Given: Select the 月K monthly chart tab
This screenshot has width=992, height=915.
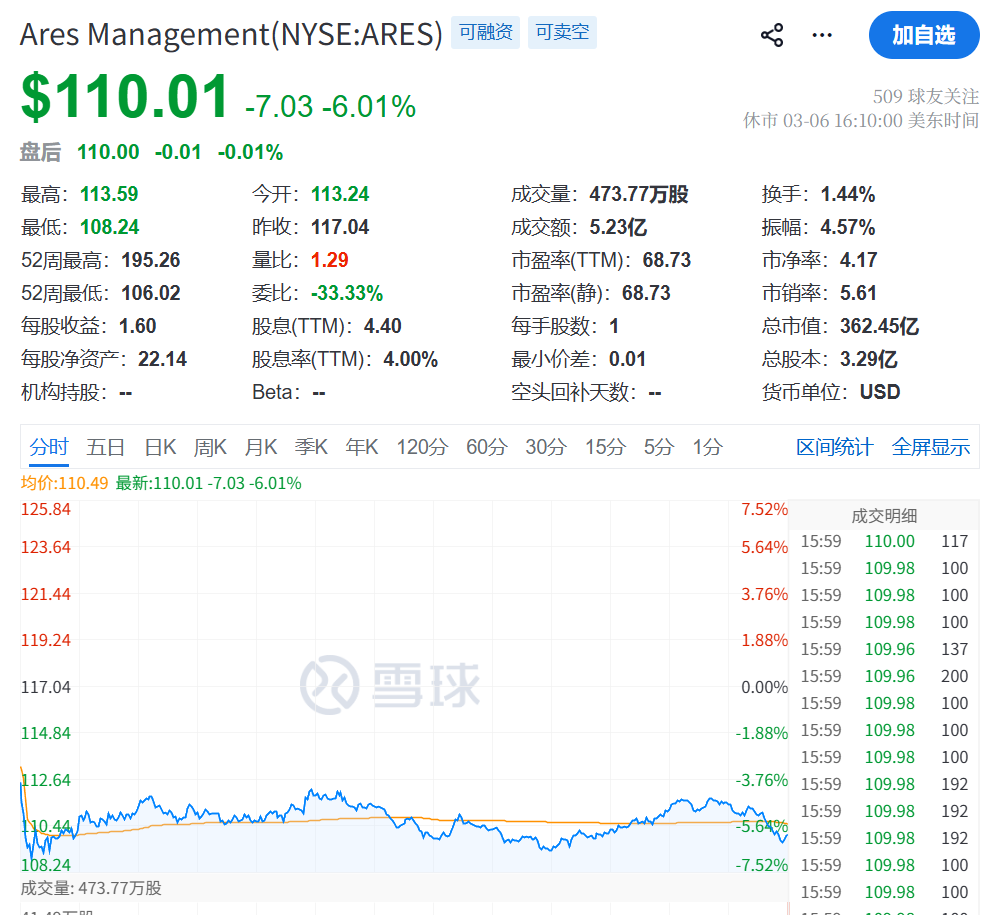Looking at the screenshot, I should (x=261, y=447).
